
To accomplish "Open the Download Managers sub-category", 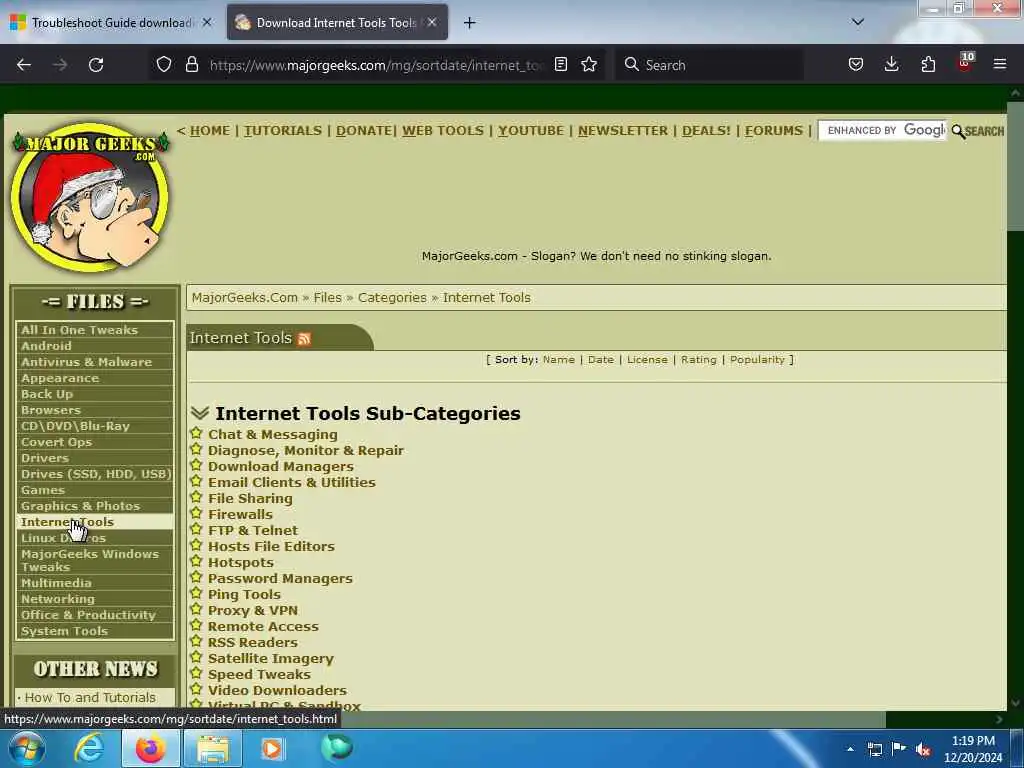I will 281,466.
